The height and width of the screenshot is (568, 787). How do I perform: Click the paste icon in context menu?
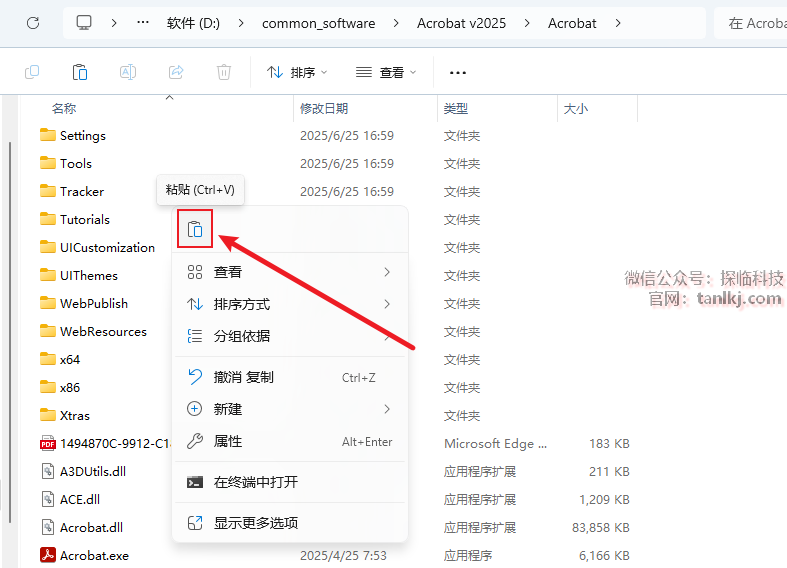tap(195, 229)
